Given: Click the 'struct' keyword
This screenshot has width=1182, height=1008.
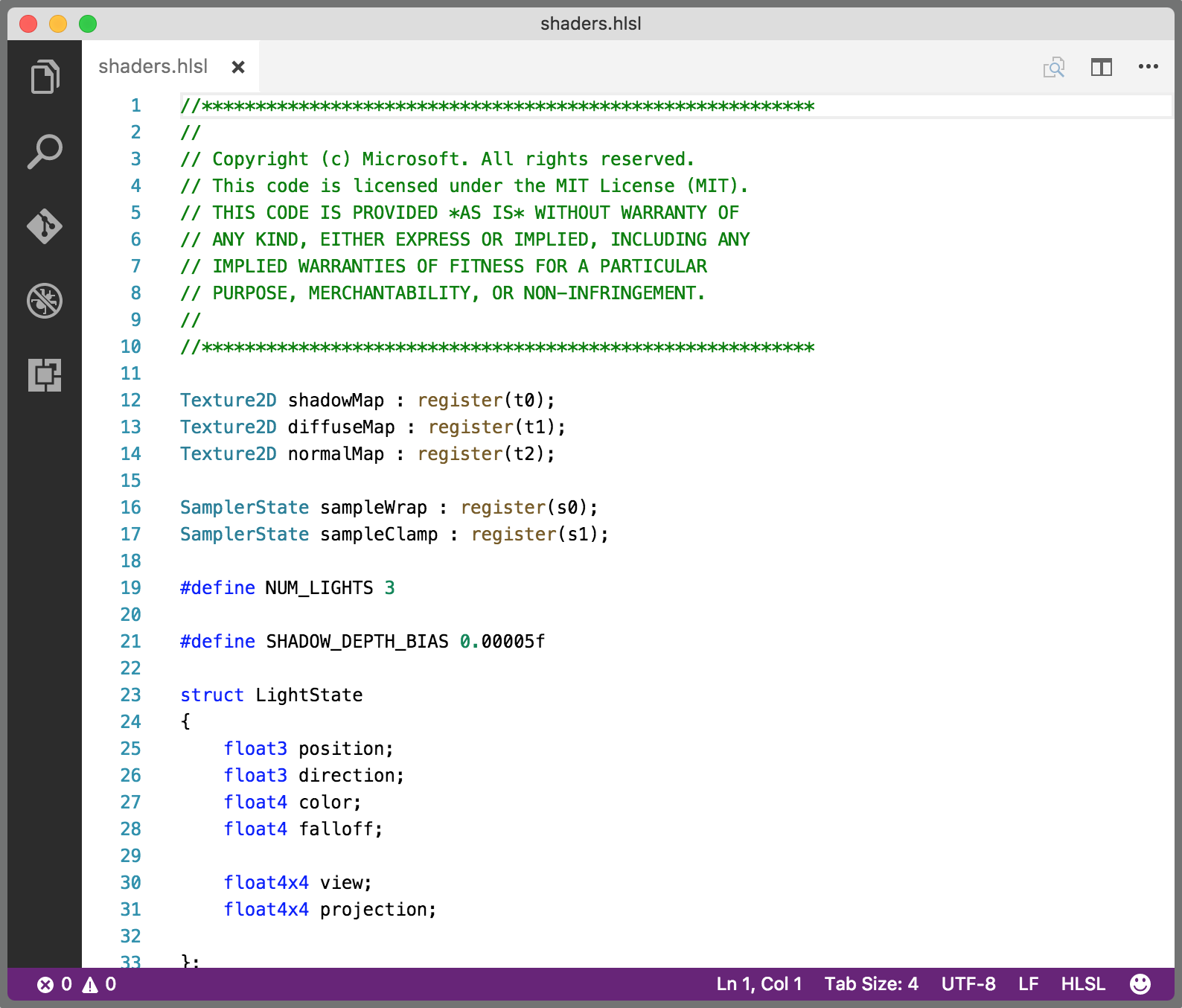Looking at the screenshot, I should [x=212, y=695].
